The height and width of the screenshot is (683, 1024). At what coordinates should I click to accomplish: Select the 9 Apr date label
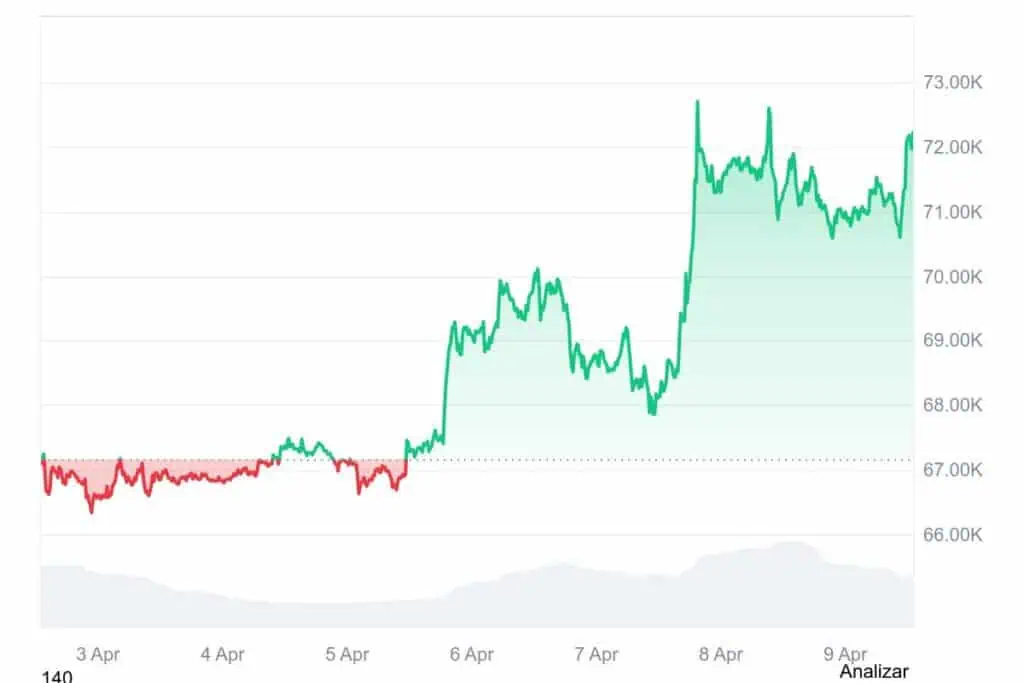(x=845, y=655)
